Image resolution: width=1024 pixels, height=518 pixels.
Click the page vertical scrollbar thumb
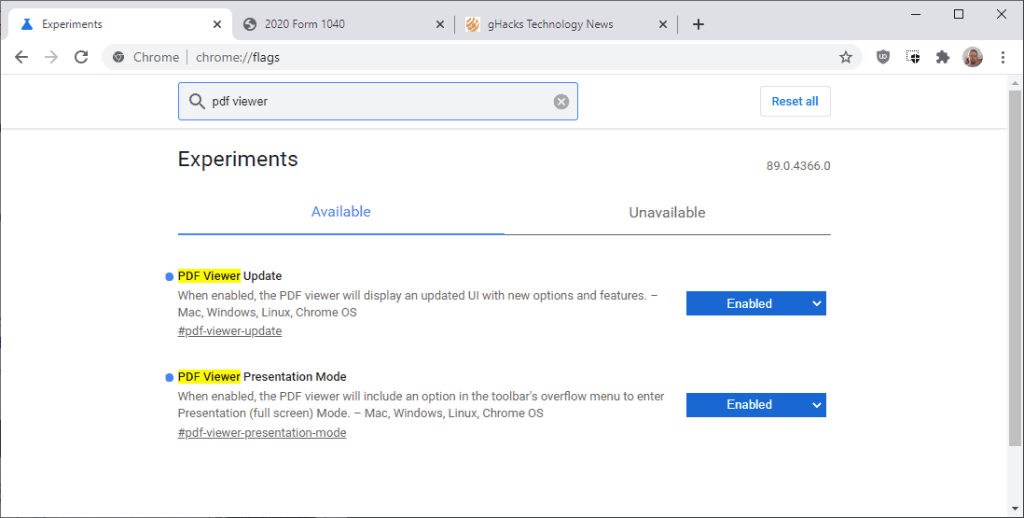click(1015, 268)
